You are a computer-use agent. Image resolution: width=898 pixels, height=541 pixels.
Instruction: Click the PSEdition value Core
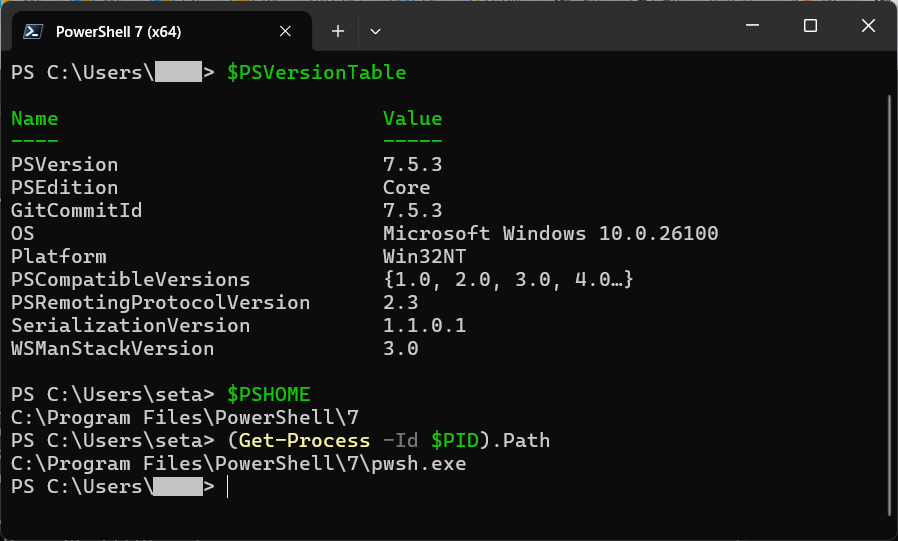tap(407, 188)
